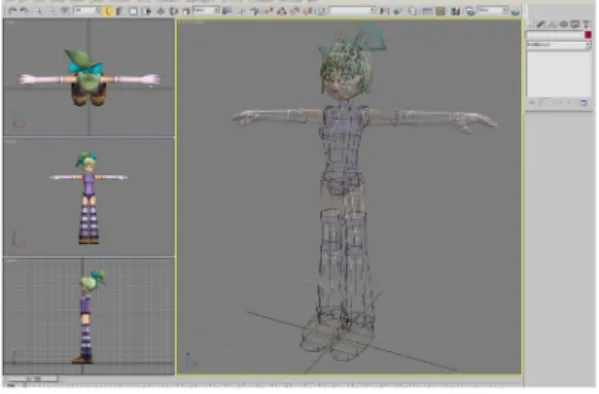This screenshot has height=394, width=599.
Task: Activate Bind to Space Warp tool
Action: click(65, 11)
